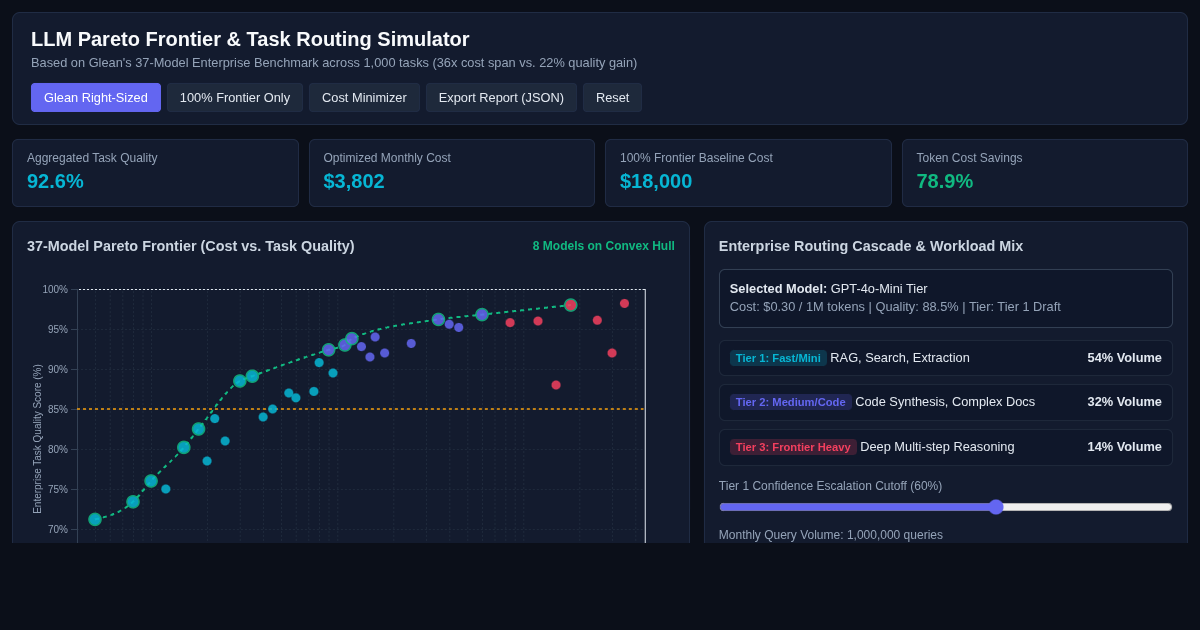Click the 37-Model Pareto Frontier chart title
The height and width of the screenshot is (630, 1200).
point(191,246)
